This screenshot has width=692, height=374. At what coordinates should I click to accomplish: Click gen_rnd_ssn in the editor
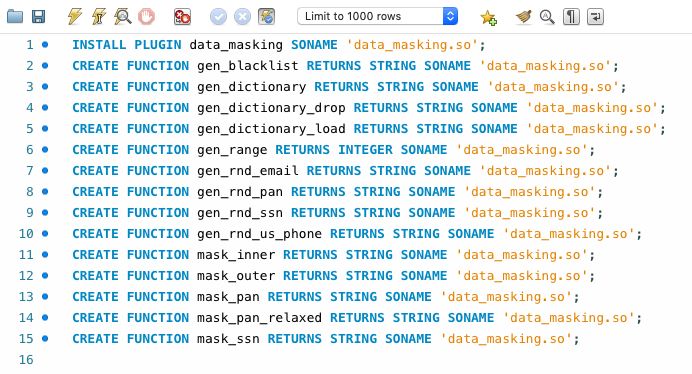pyautogui.click(x=240, y=213)
